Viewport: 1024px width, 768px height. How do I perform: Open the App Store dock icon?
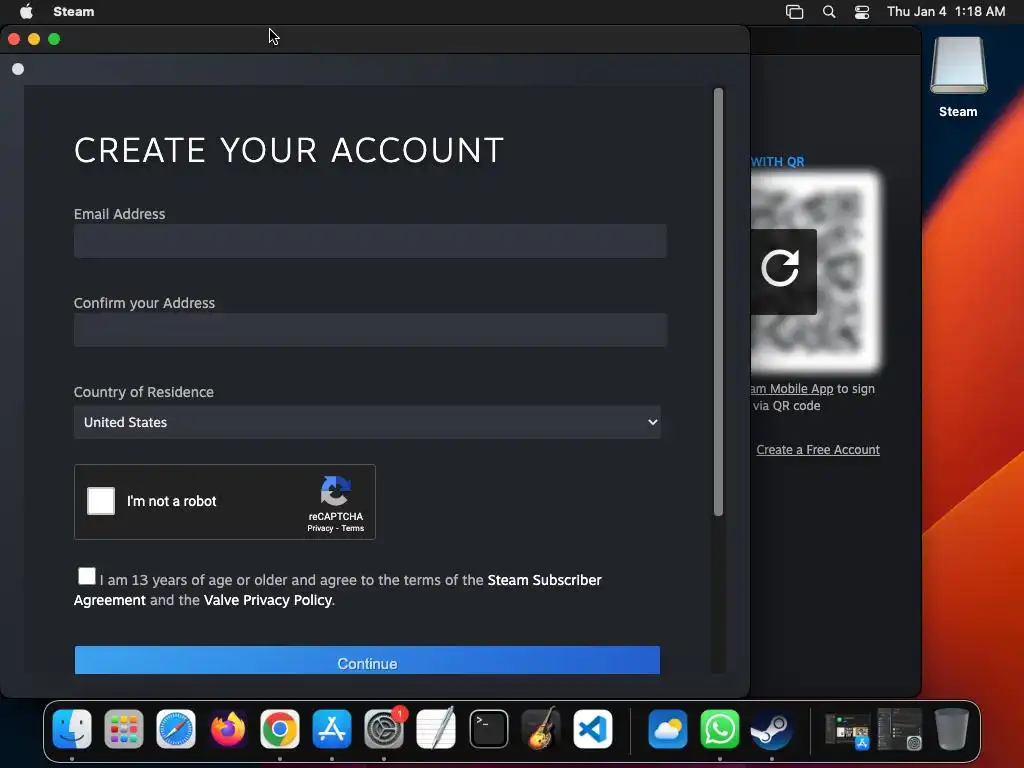pyautogui.click(x=332, y=729)
